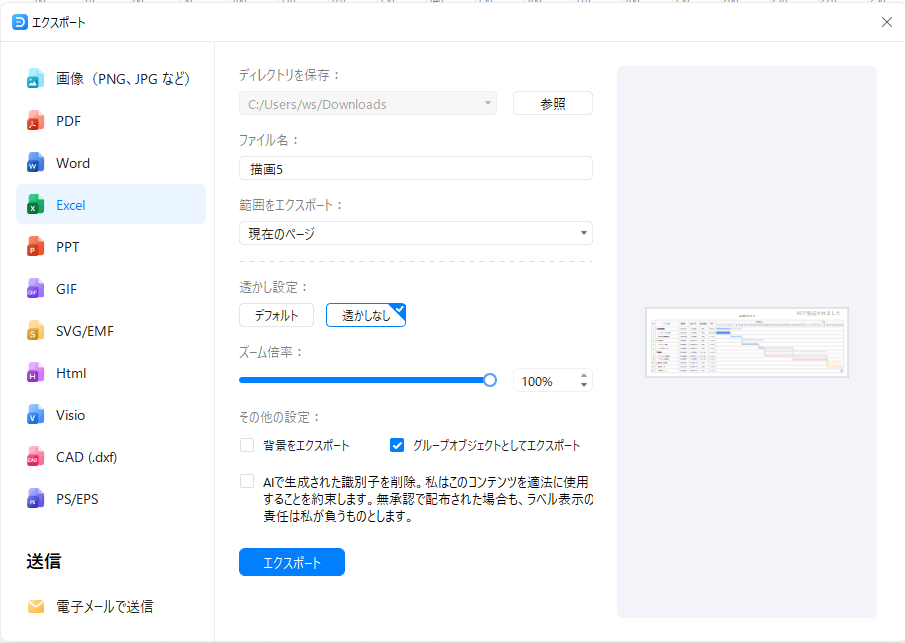Click the CAD (.dxf) icon
This screenshot has height=643, width=905.
coord(36,457)
